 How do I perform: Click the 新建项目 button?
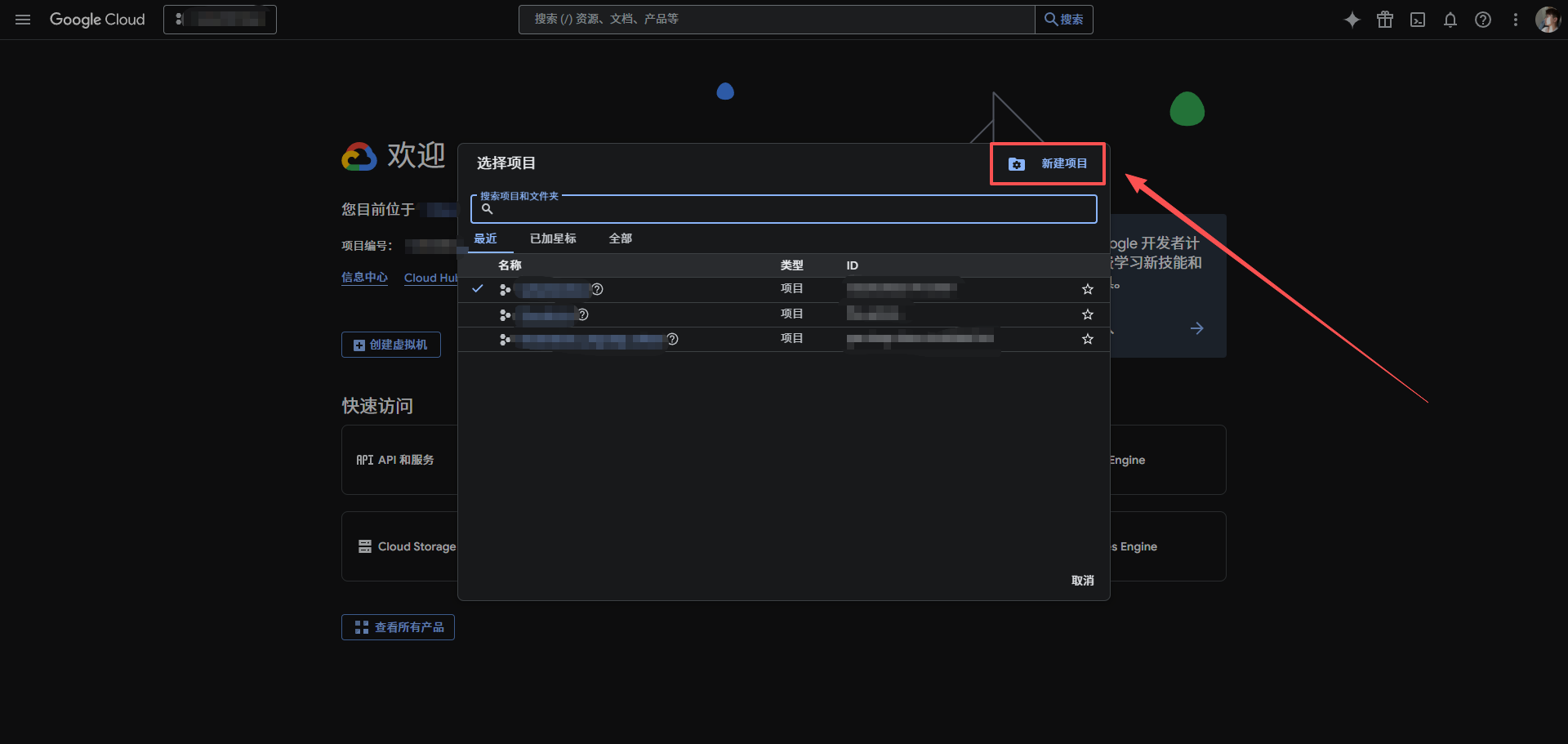point(1048,164)
